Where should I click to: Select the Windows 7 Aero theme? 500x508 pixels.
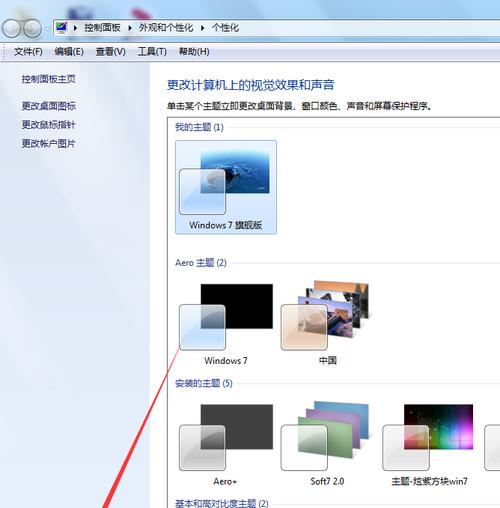click(226, 323)
